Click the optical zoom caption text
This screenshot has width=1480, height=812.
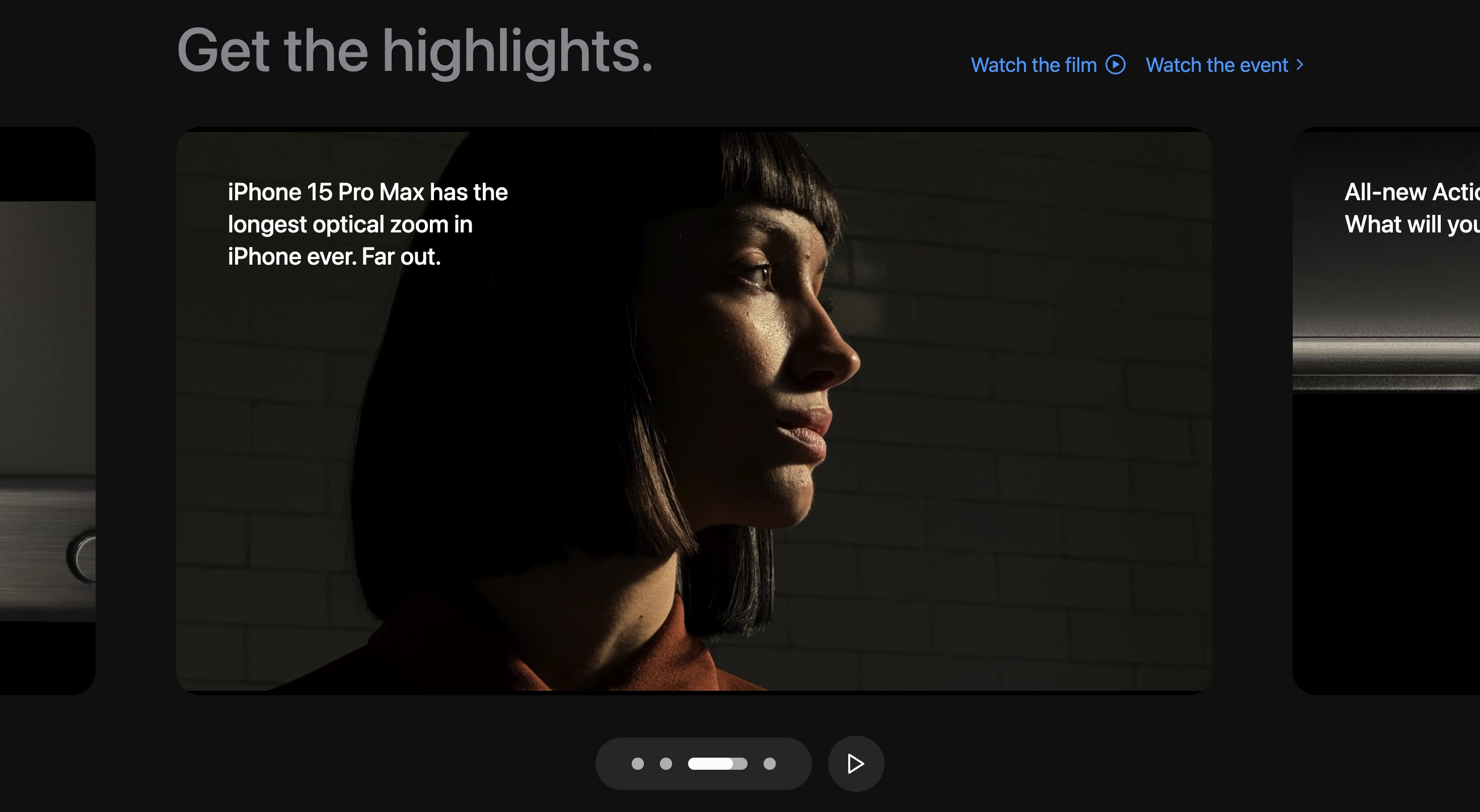[367, 224]
